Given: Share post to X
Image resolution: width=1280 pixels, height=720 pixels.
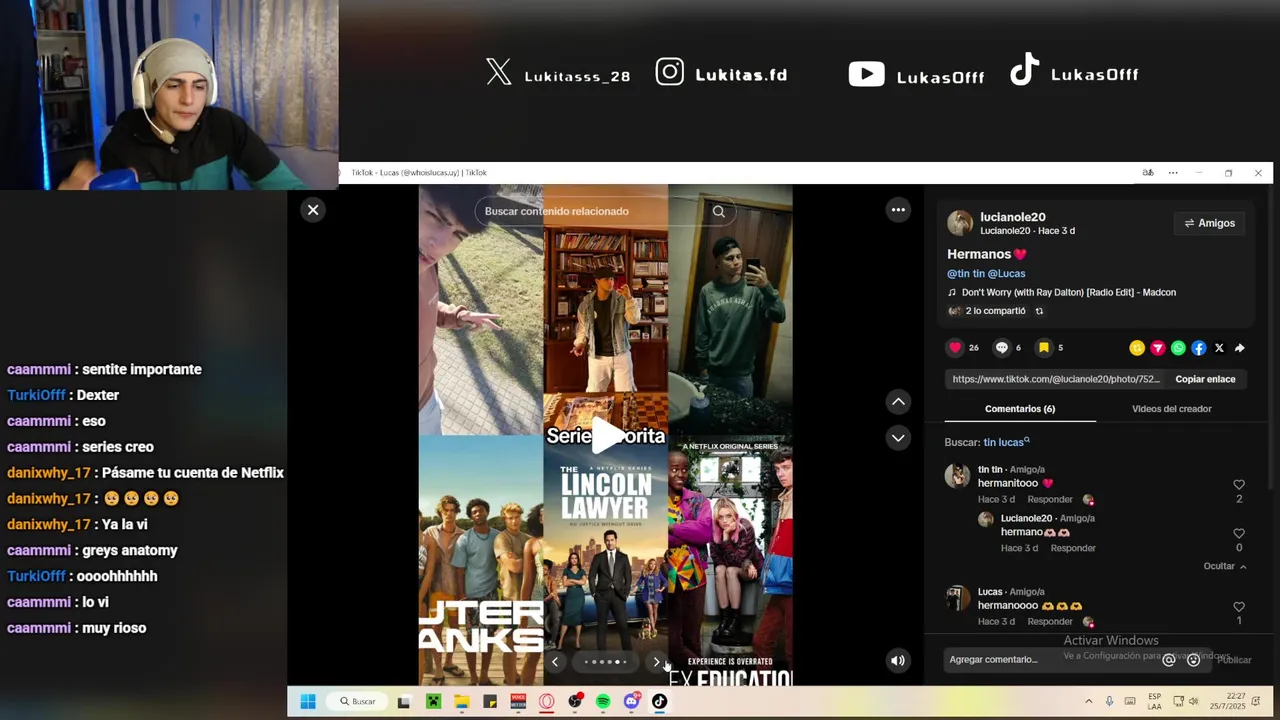Looking at the screenshot, I should (x=1219, y=348).
